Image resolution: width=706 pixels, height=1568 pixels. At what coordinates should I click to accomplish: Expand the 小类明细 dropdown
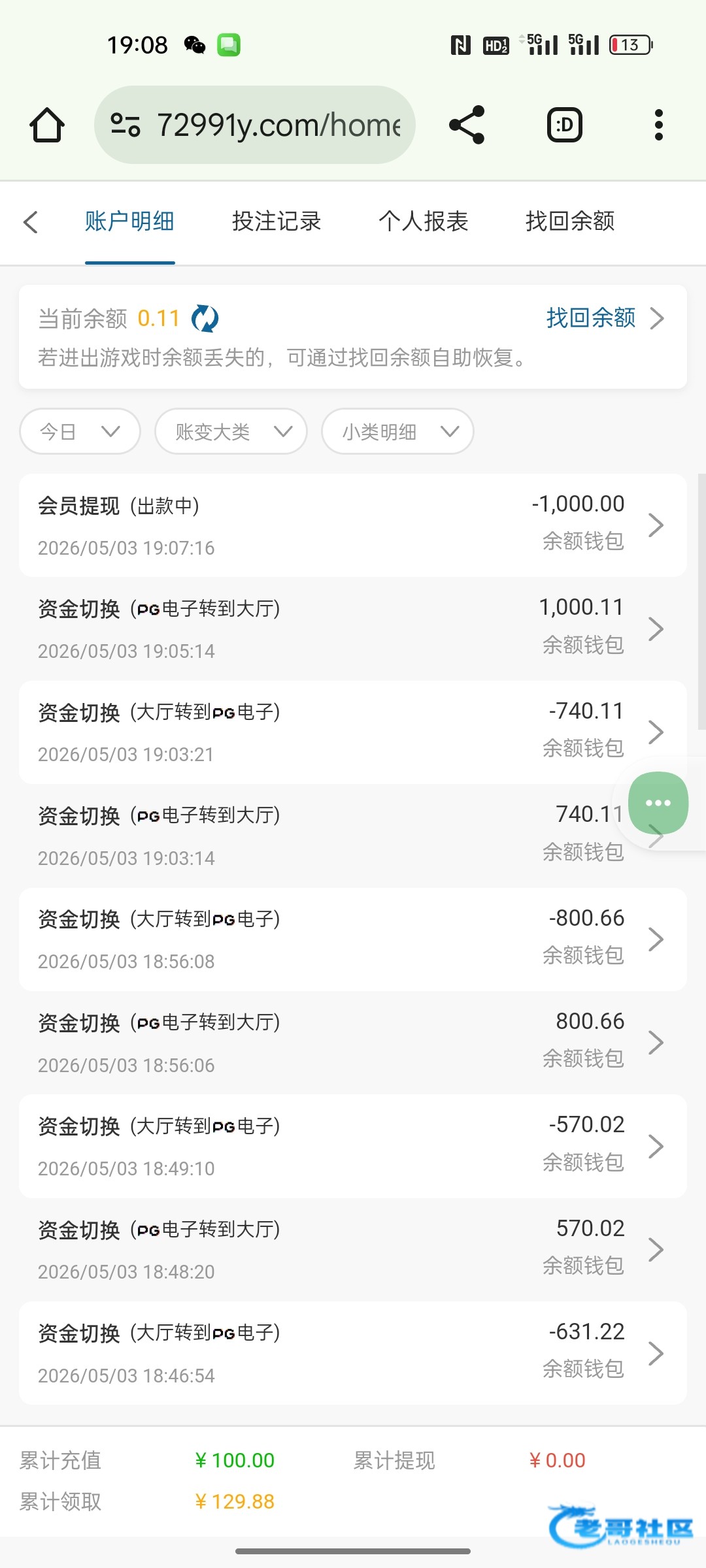(x=397, y=431)
